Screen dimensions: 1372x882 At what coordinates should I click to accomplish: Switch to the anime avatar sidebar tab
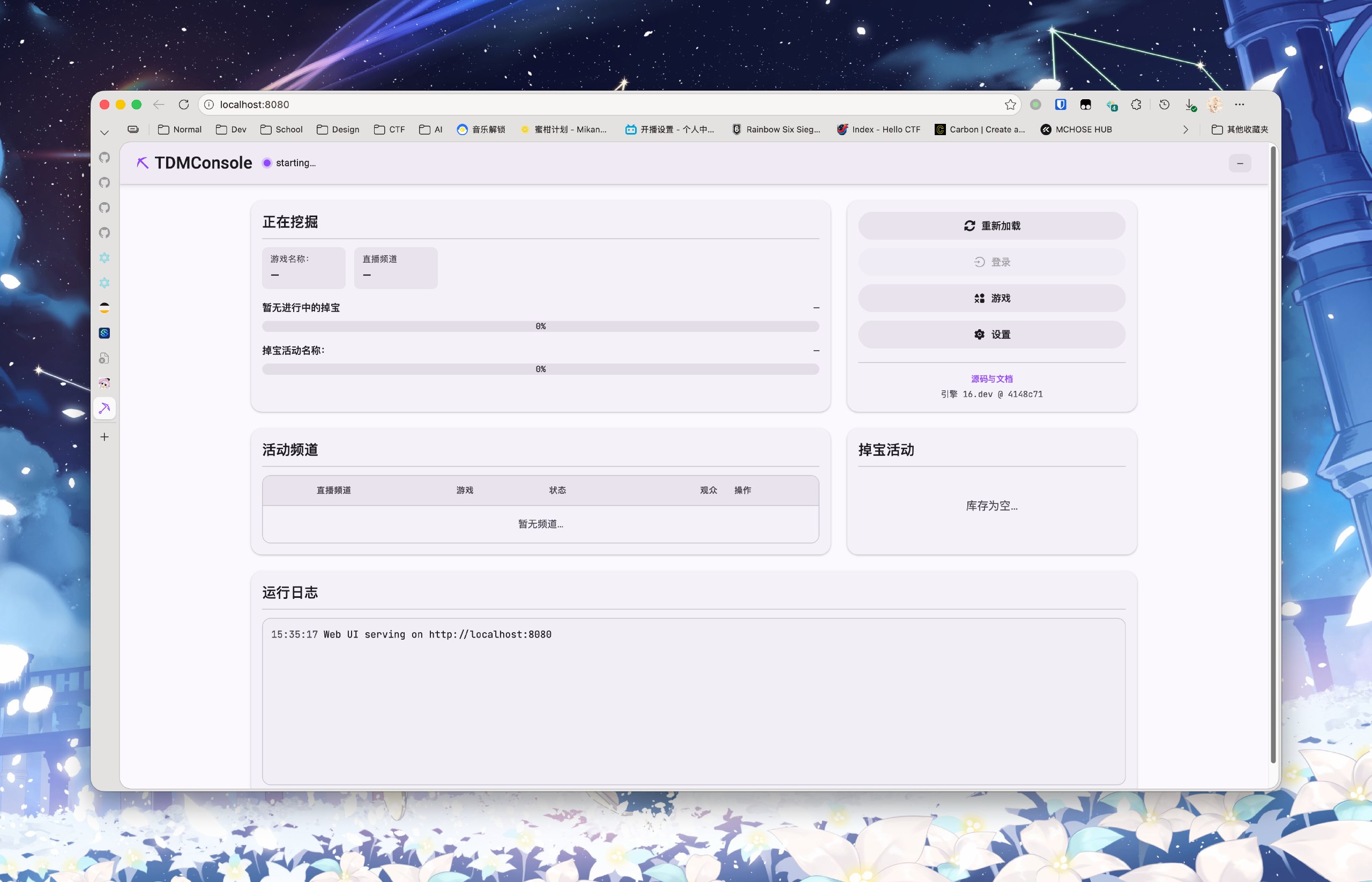click(x=104, y=383)
